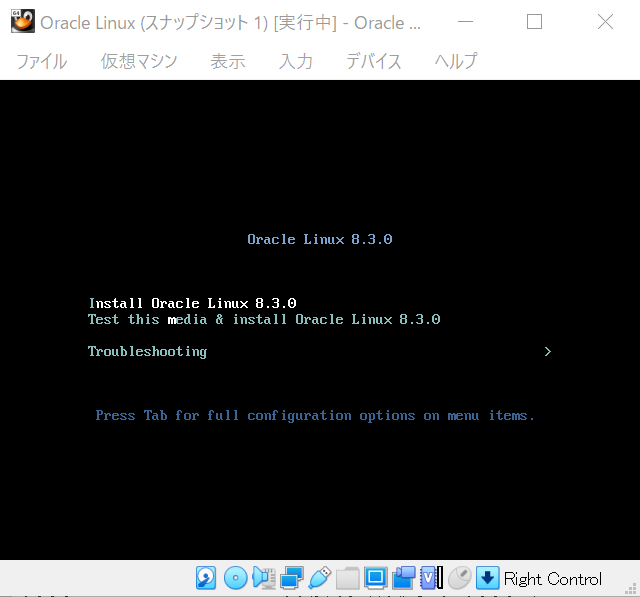Click the display settings status icon
Image resolution: width=640 pixels, height=597 pixels.
pos(376,578)
